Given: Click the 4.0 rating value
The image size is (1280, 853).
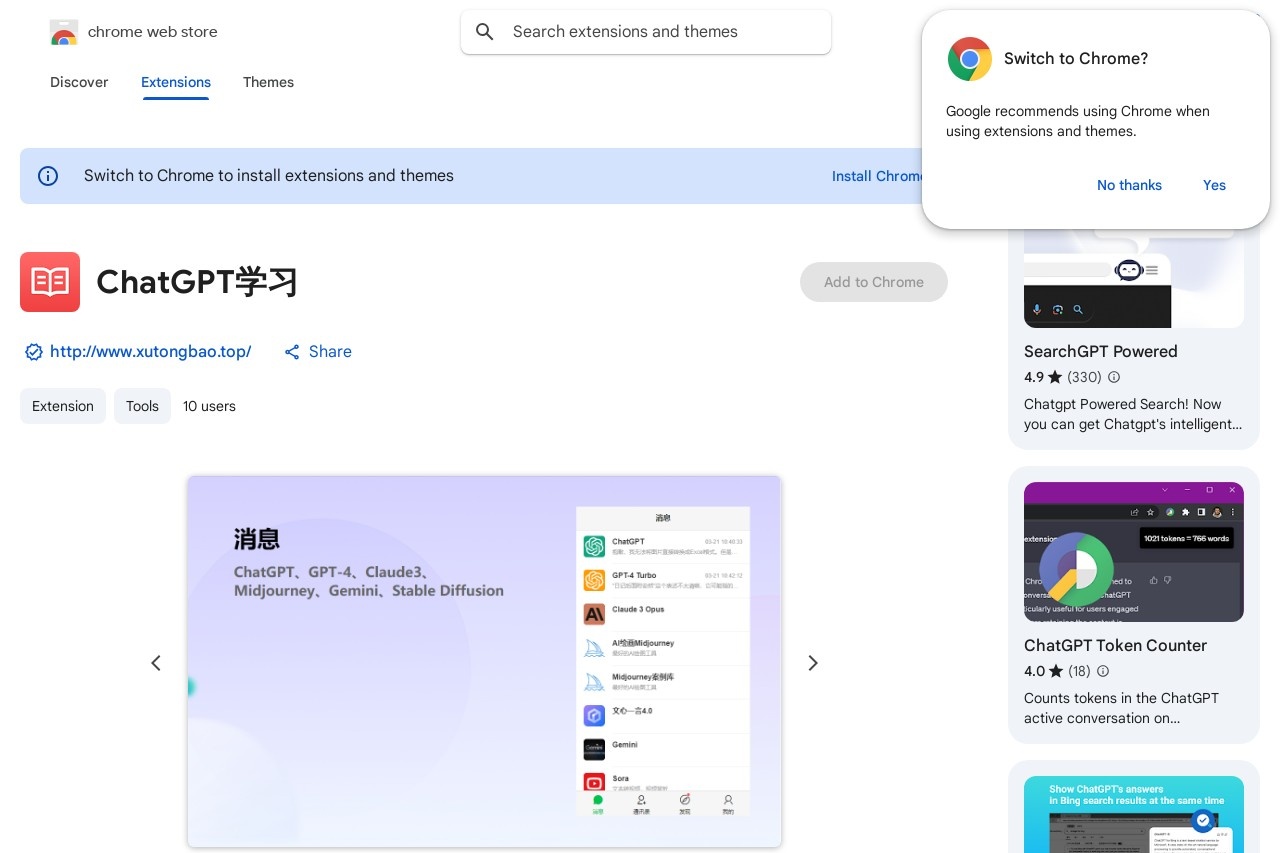Looking at the screenshot, I should pos(1034,671).
